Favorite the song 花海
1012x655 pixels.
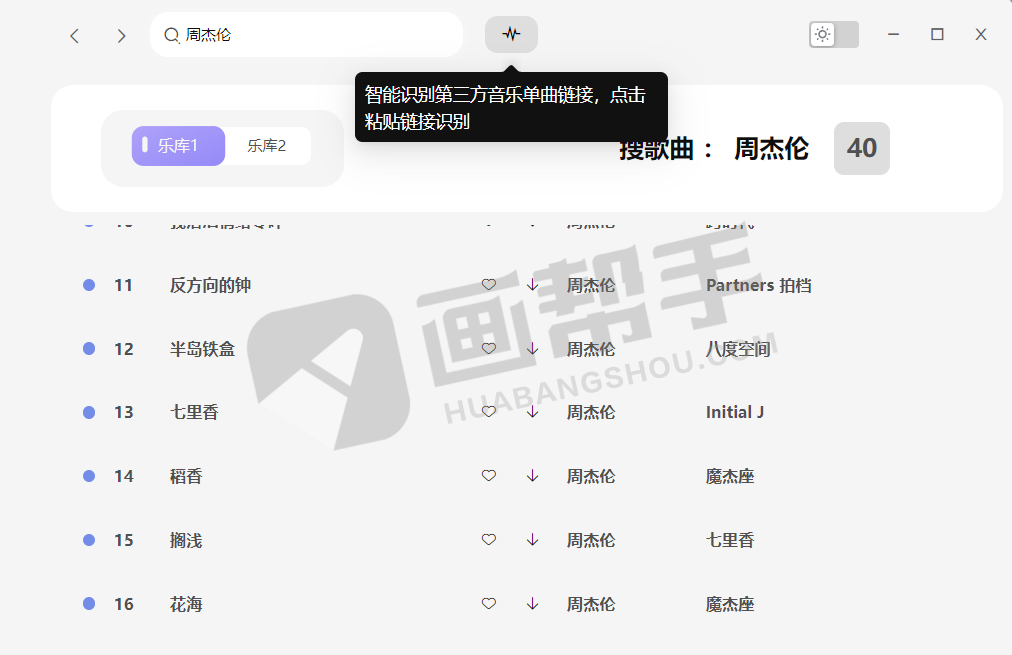tap(489, 603)
